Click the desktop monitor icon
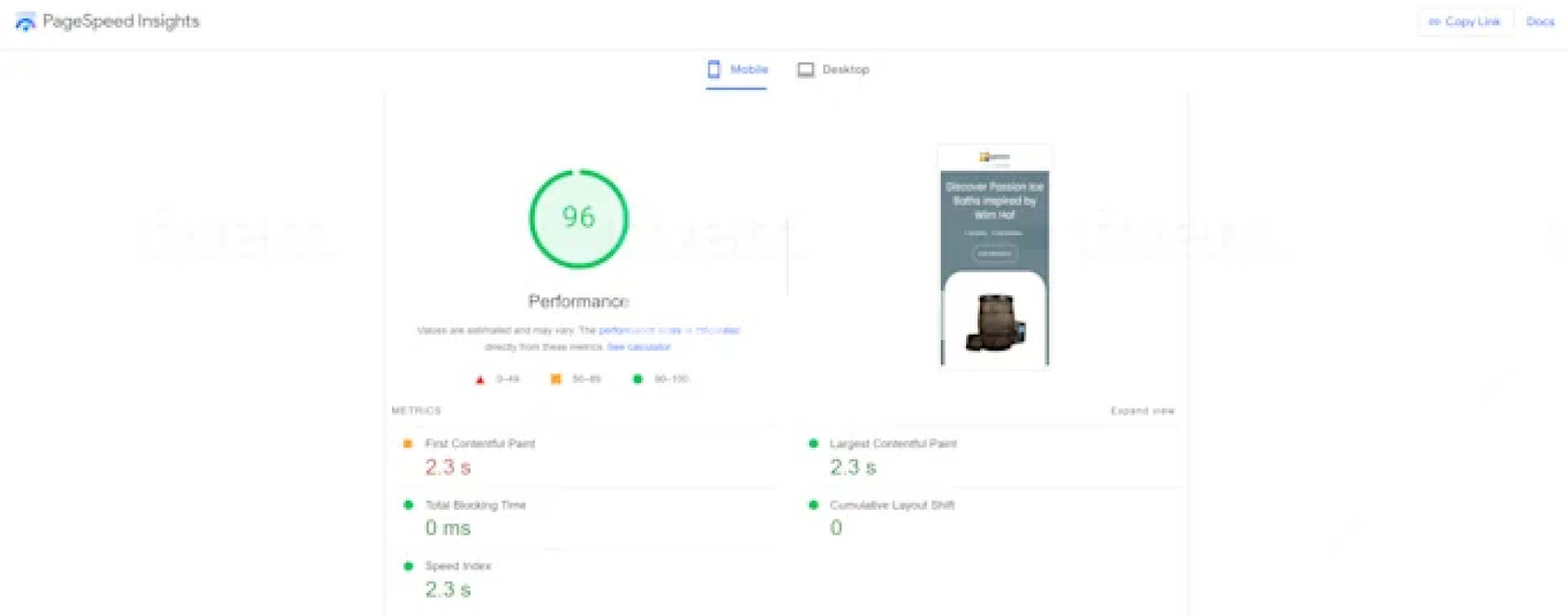 (805, 69)
